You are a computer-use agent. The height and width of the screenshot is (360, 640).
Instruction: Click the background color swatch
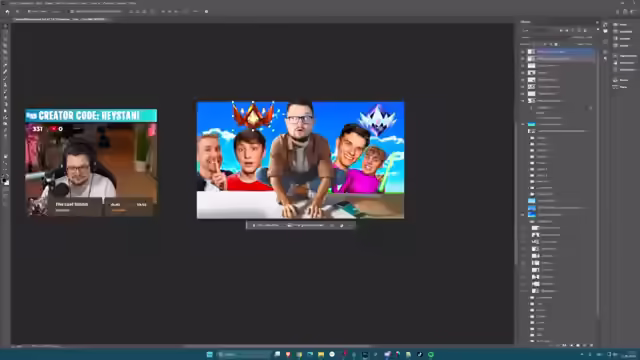click(7, 183)
